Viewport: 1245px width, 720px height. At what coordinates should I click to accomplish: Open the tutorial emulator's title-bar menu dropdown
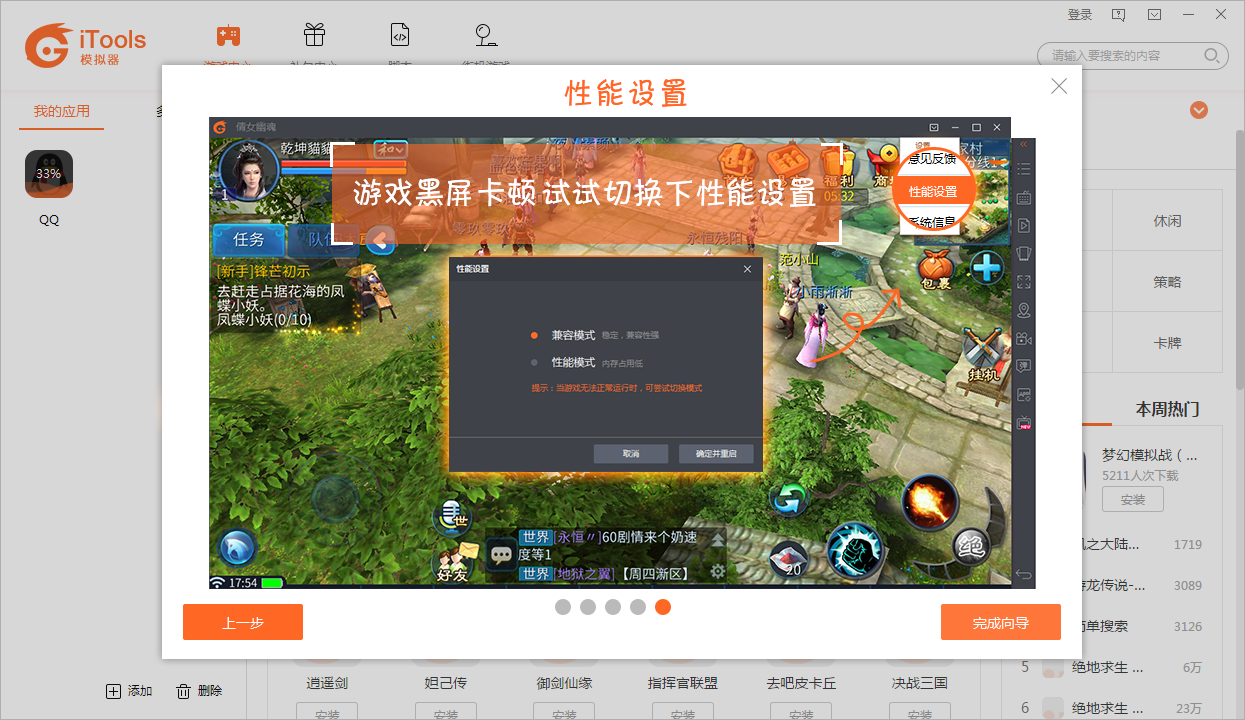click(x=933, y=127)
